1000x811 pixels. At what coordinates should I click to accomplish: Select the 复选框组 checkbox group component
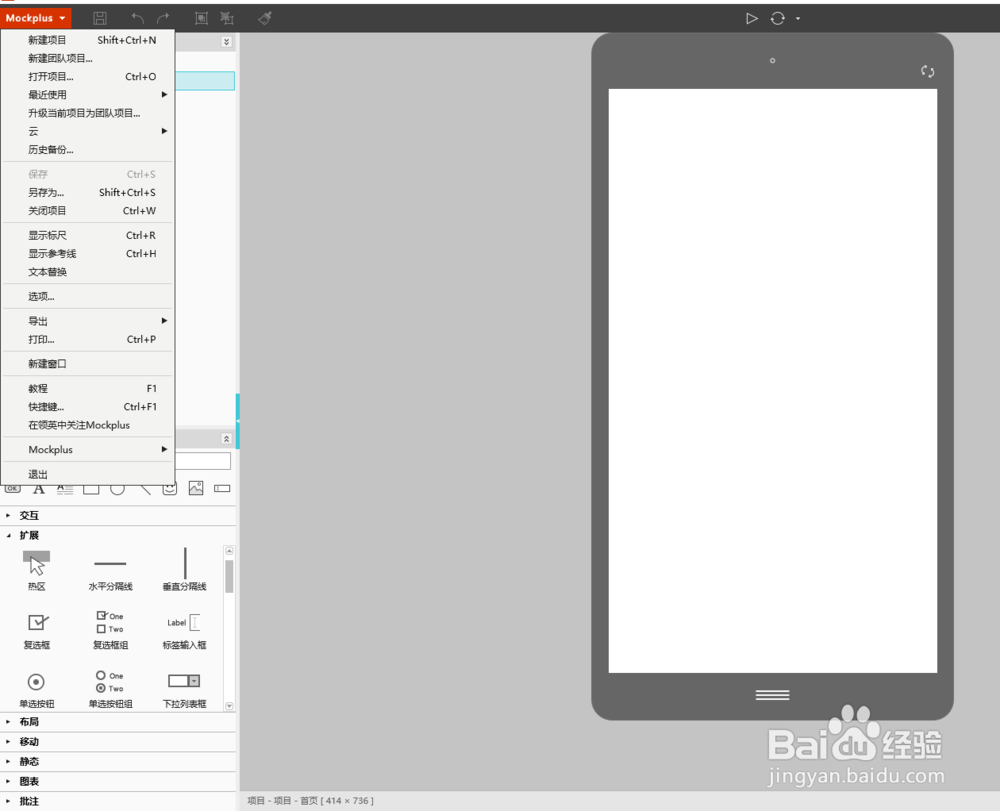pos(110,631)
